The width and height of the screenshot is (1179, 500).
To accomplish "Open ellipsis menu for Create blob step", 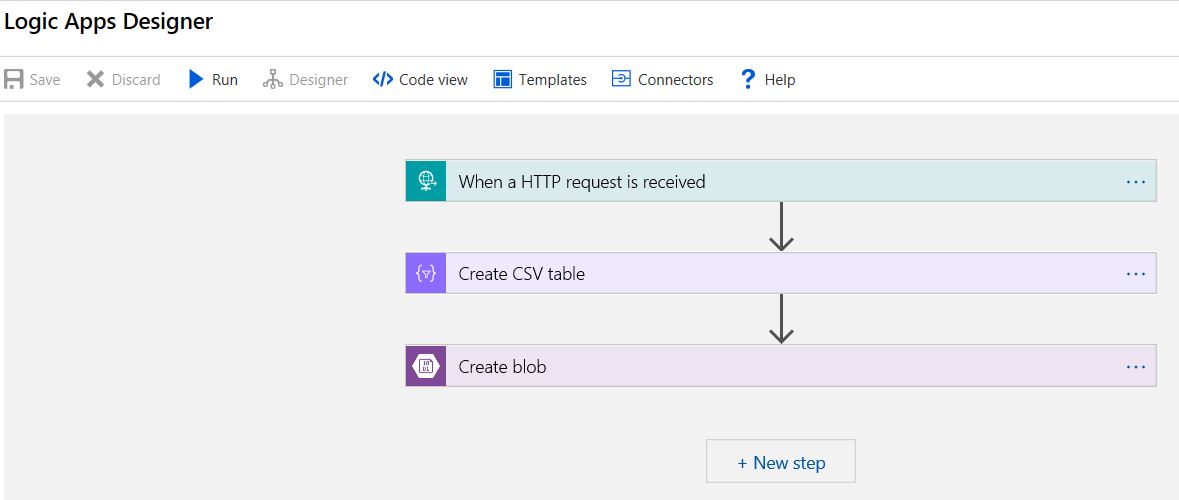I will click(x=1135, y=367).
